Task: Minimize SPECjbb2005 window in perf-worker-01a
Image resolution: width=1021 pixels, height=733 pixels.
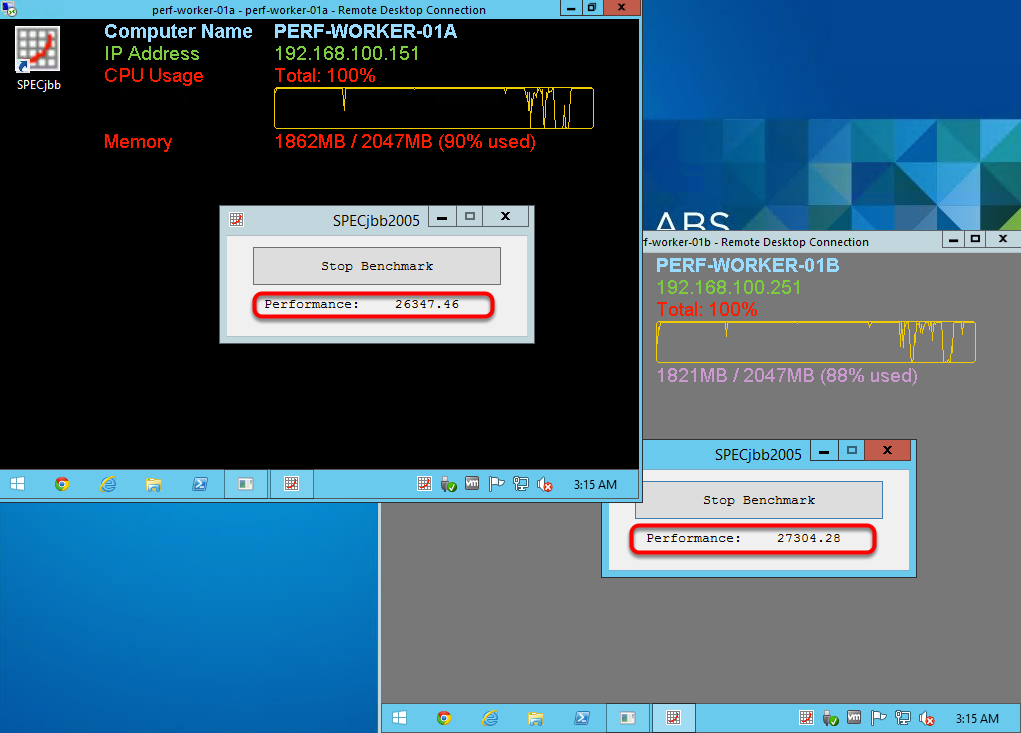Action: pyautogui.click(x=442, y=217)
